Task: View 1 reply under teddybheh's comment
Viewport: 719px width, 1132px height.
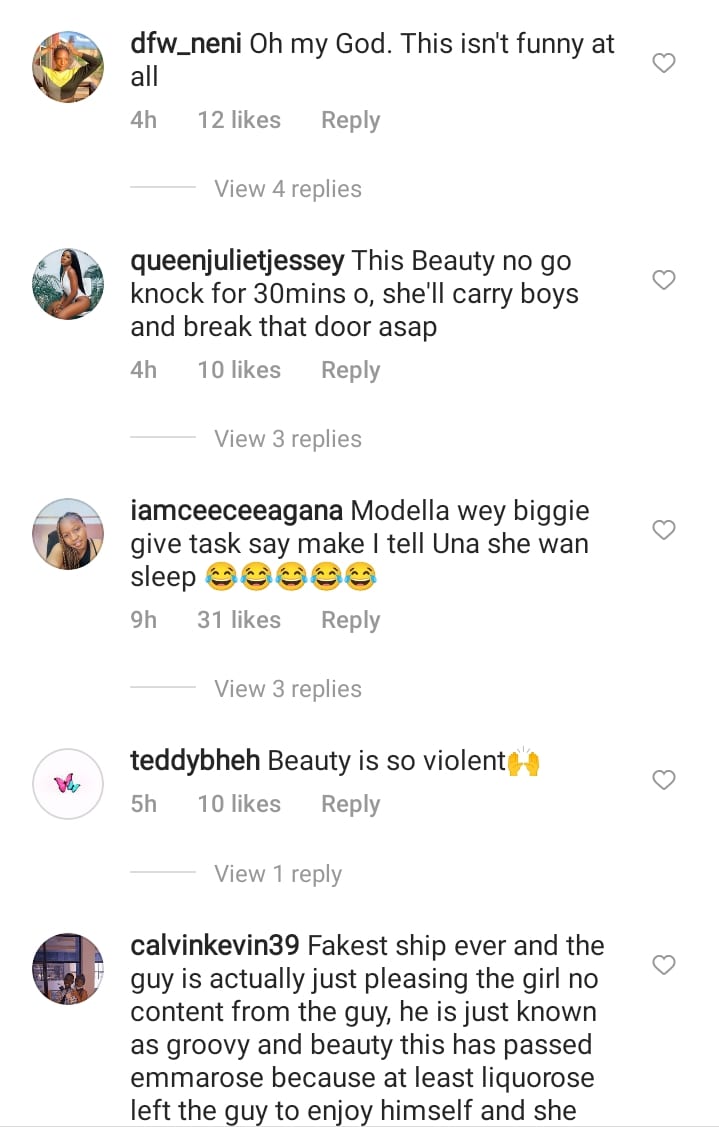Action: click(278, 874)
